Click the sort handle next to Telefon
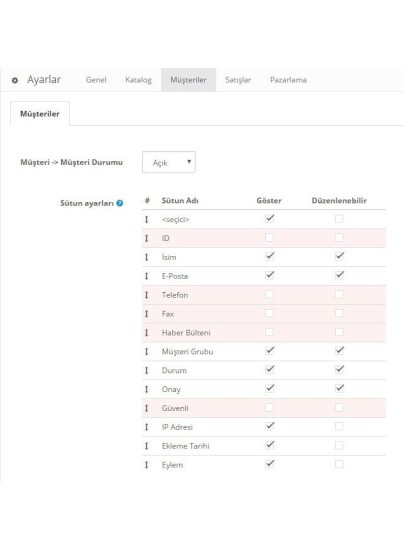403x550 pixels. (147, 295)
